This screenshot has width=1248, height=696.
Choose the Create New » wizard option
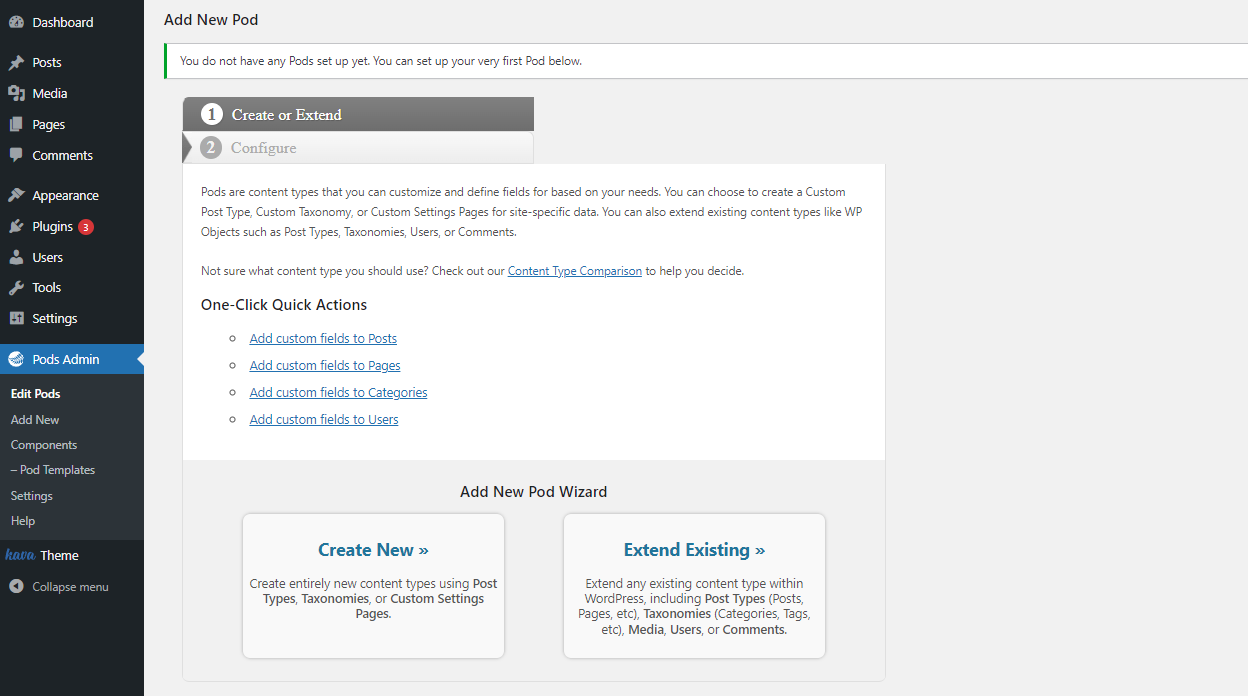click(373, 586)
